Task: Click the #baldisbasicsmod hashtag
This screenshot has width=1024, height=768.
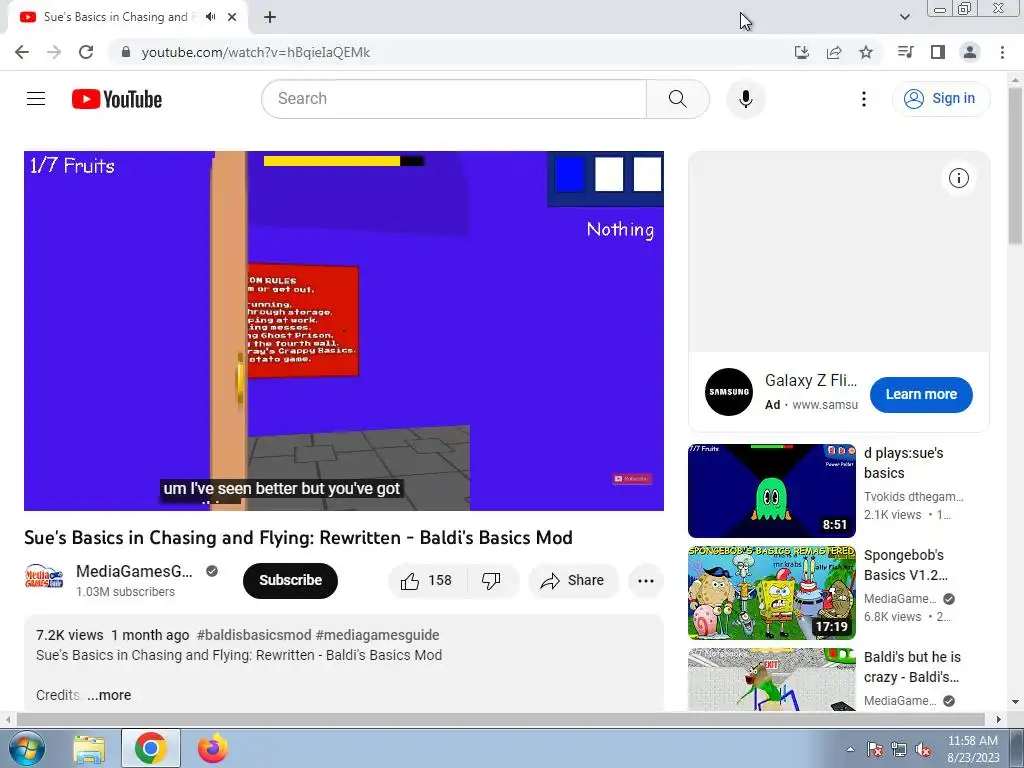Action: coord(254,635)
